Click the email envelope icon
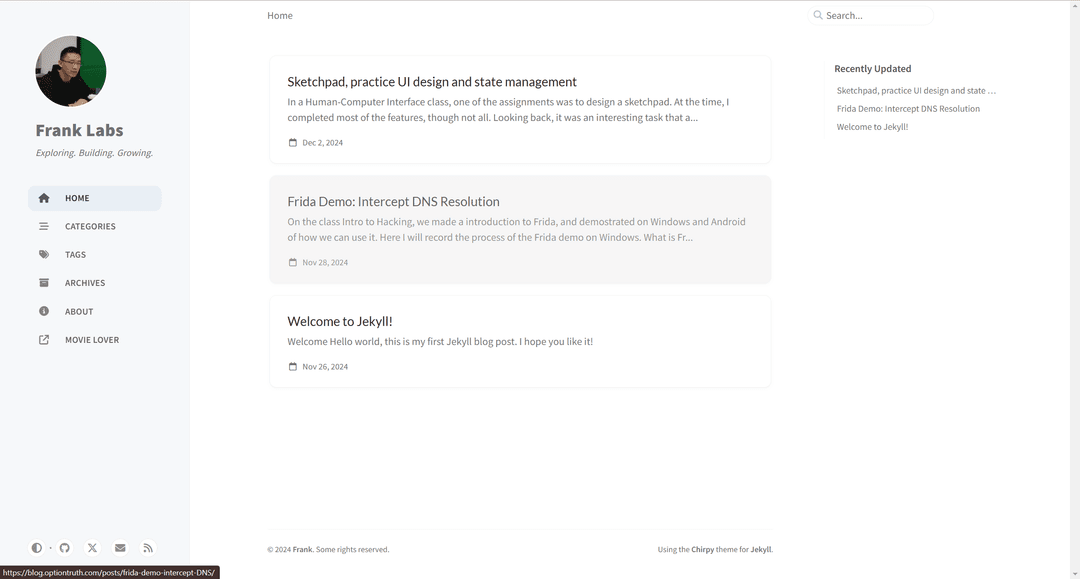The image size is (1080, 579). 121,548
